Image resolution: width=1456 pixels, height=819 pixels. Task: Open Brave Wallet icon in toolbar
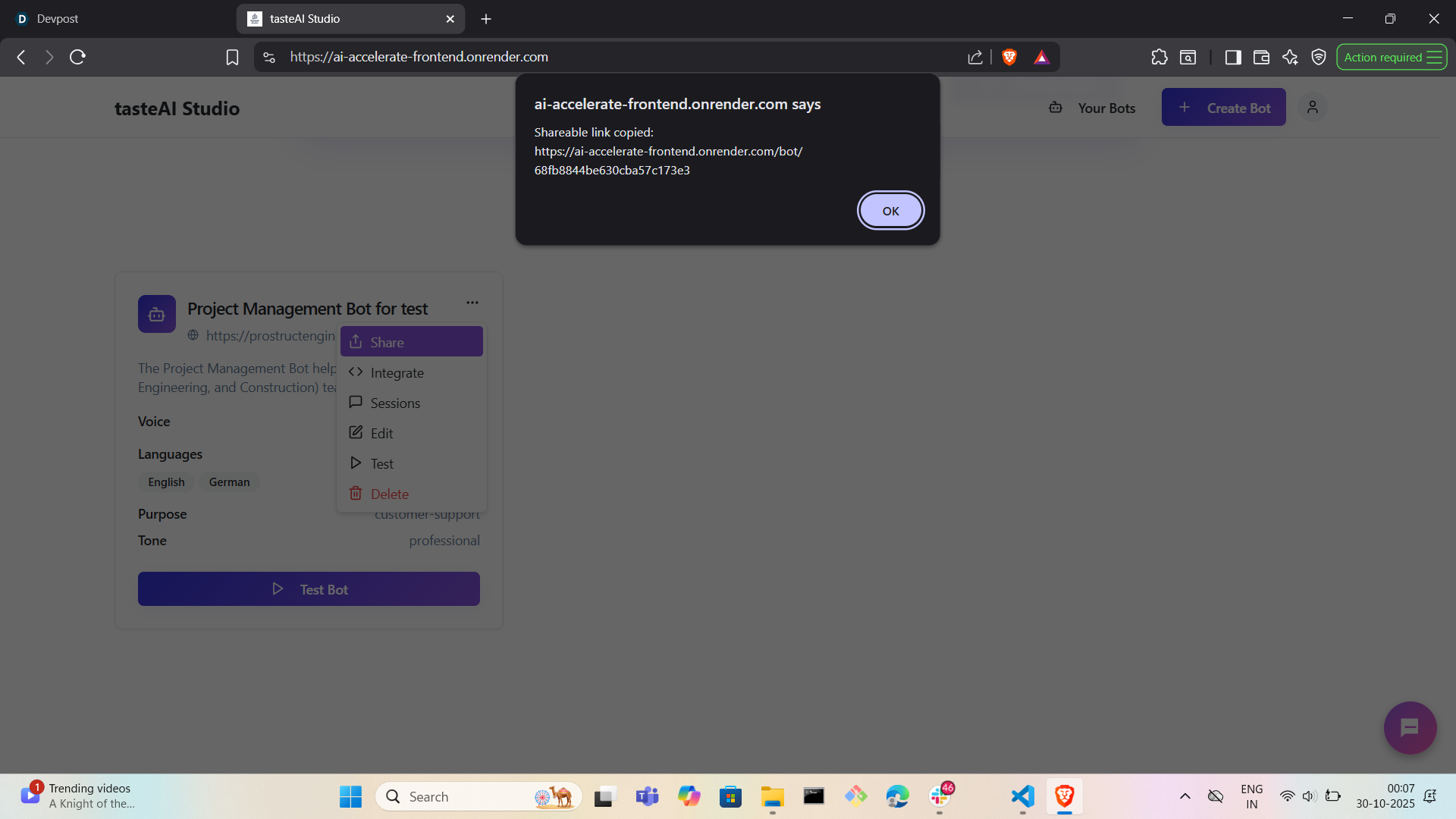pos(1261,57)
